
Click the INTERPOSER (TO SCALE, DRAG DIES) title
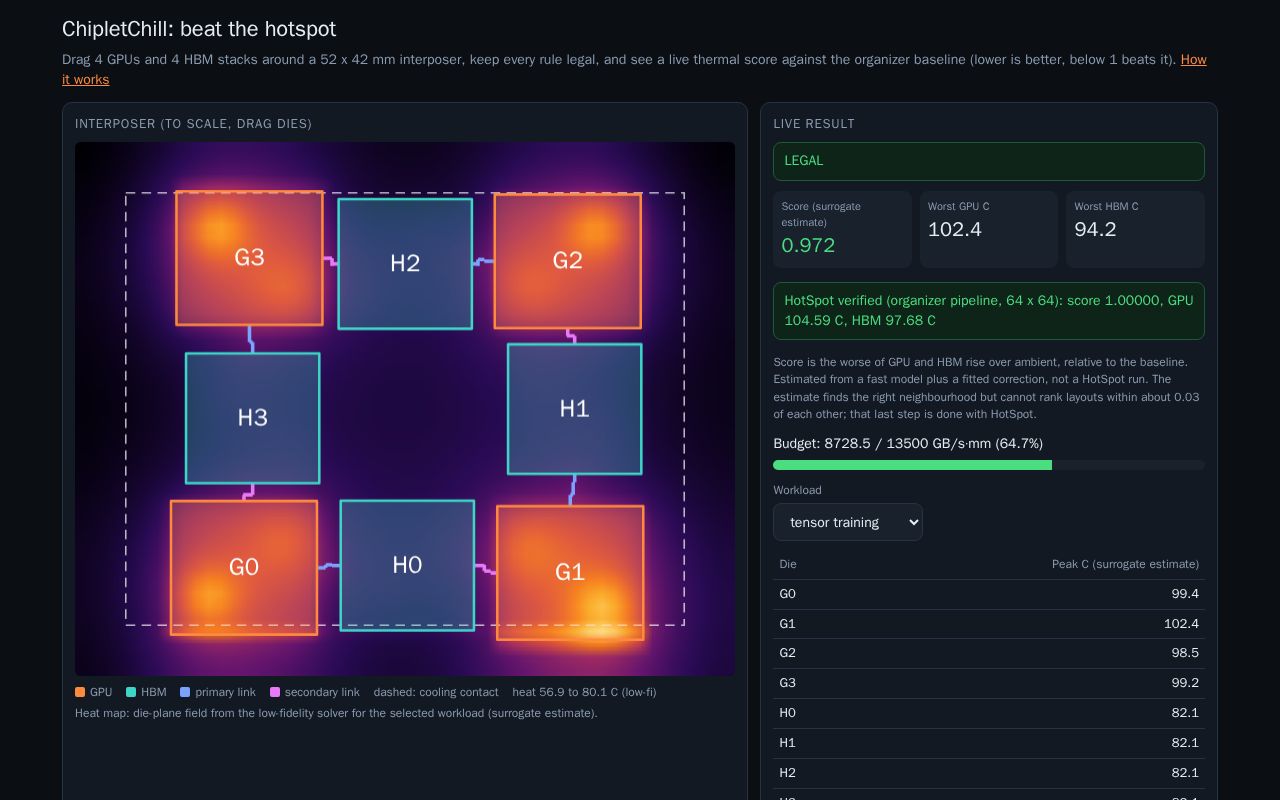coord(193,124)
